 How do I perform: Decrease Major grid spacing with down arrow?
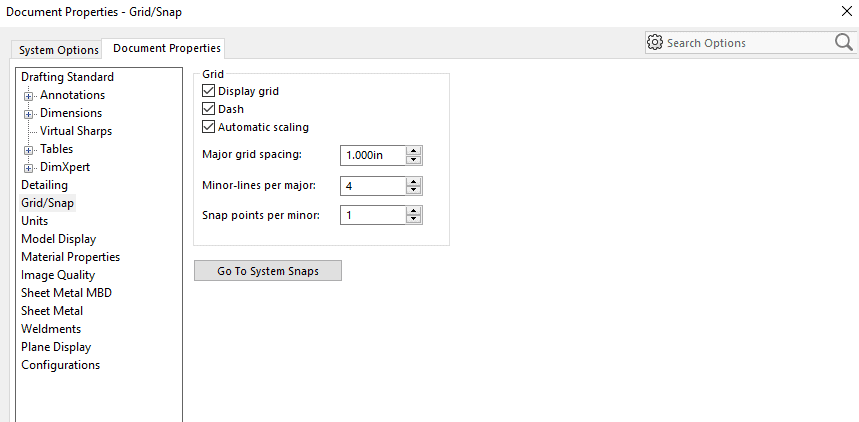tap(414, 160)
